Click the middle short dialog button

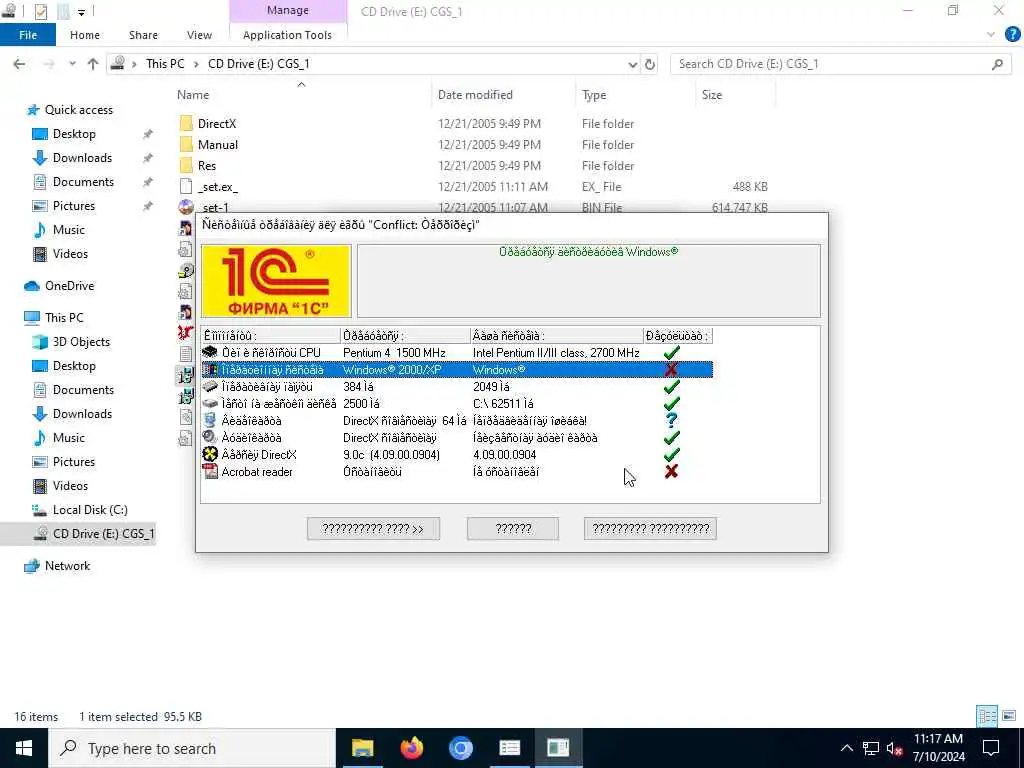click(x=513, y=528)
